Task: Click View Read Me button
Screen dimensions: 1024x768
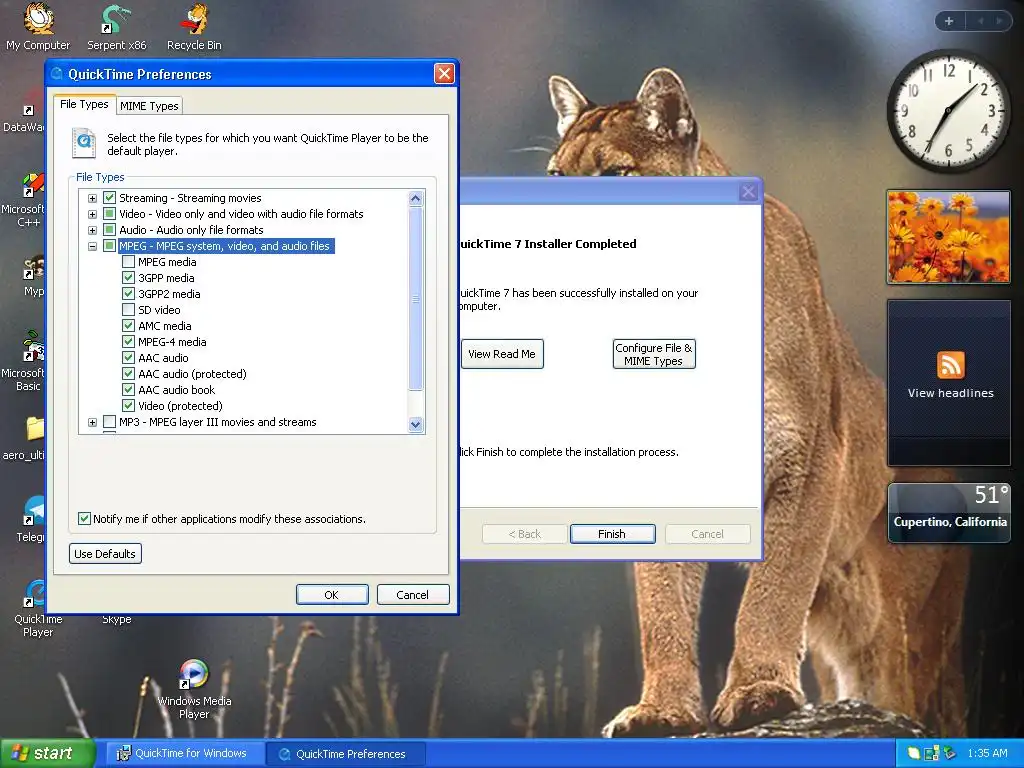Action: click(x=502, y=354)
